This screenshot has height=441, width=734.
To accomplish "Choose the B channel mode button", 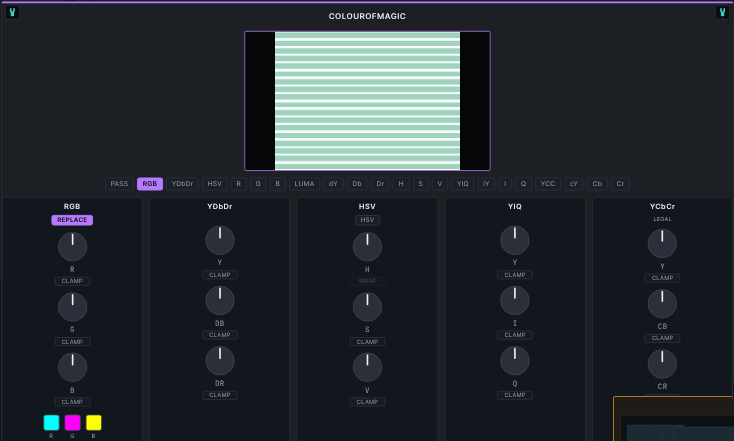I will coord(278,184).
